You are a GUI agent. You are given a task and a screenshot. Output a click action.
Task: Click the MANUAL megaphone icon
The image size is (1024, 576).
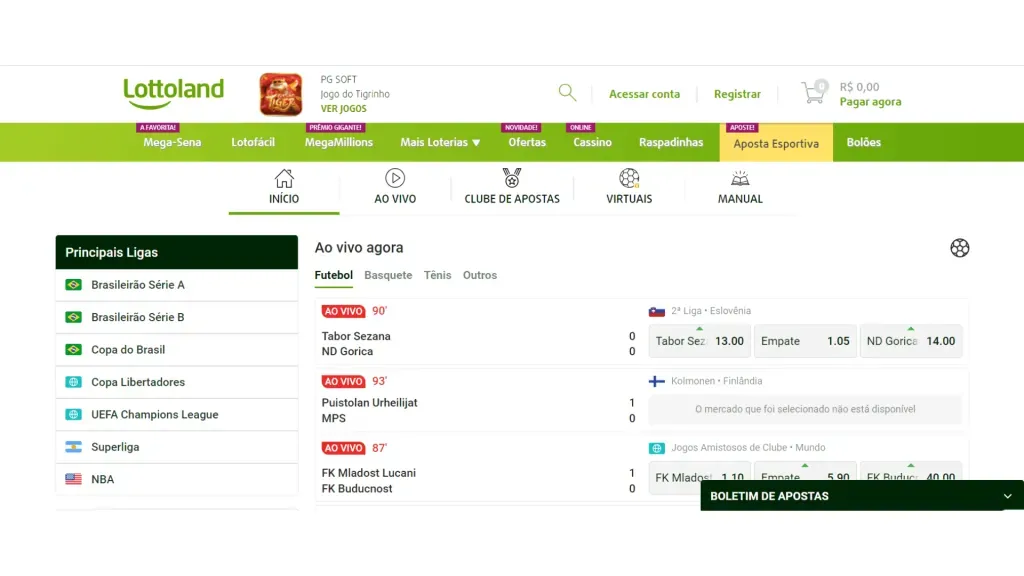[x=739, y=179]
